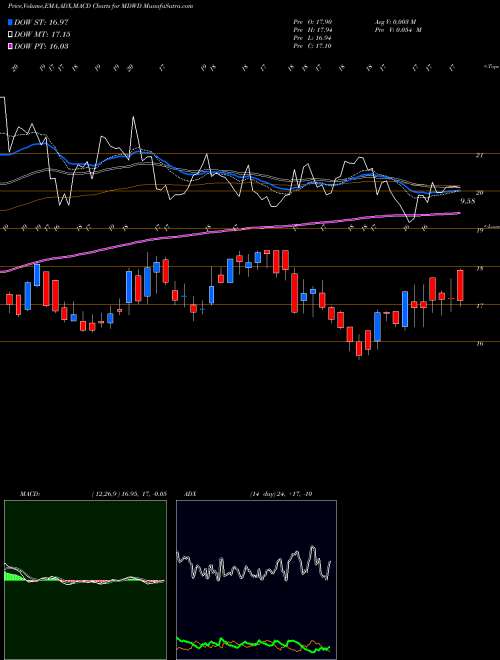Screen dimensions: 500x660
Task: Click the price axis label 19
Action: pyautogui.click(x=479, y=231)
